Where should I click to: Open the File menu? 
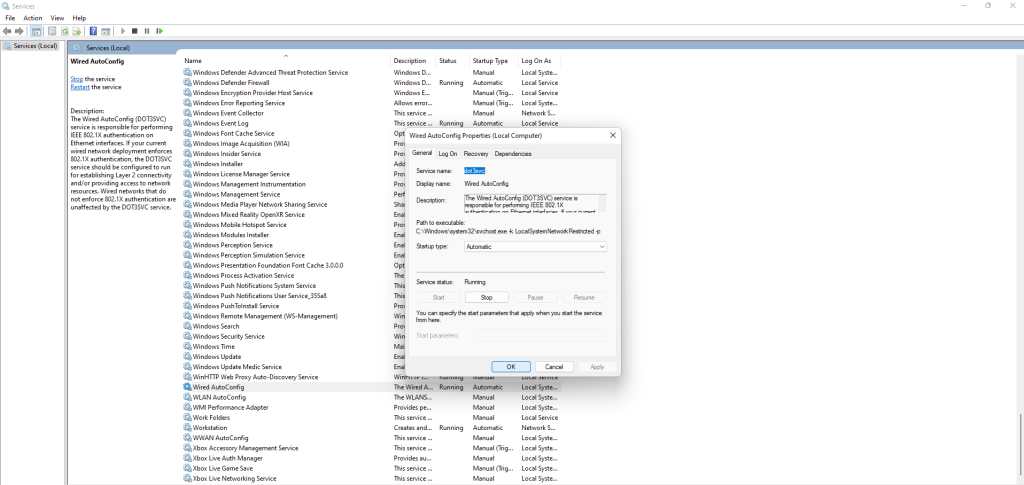10,18
